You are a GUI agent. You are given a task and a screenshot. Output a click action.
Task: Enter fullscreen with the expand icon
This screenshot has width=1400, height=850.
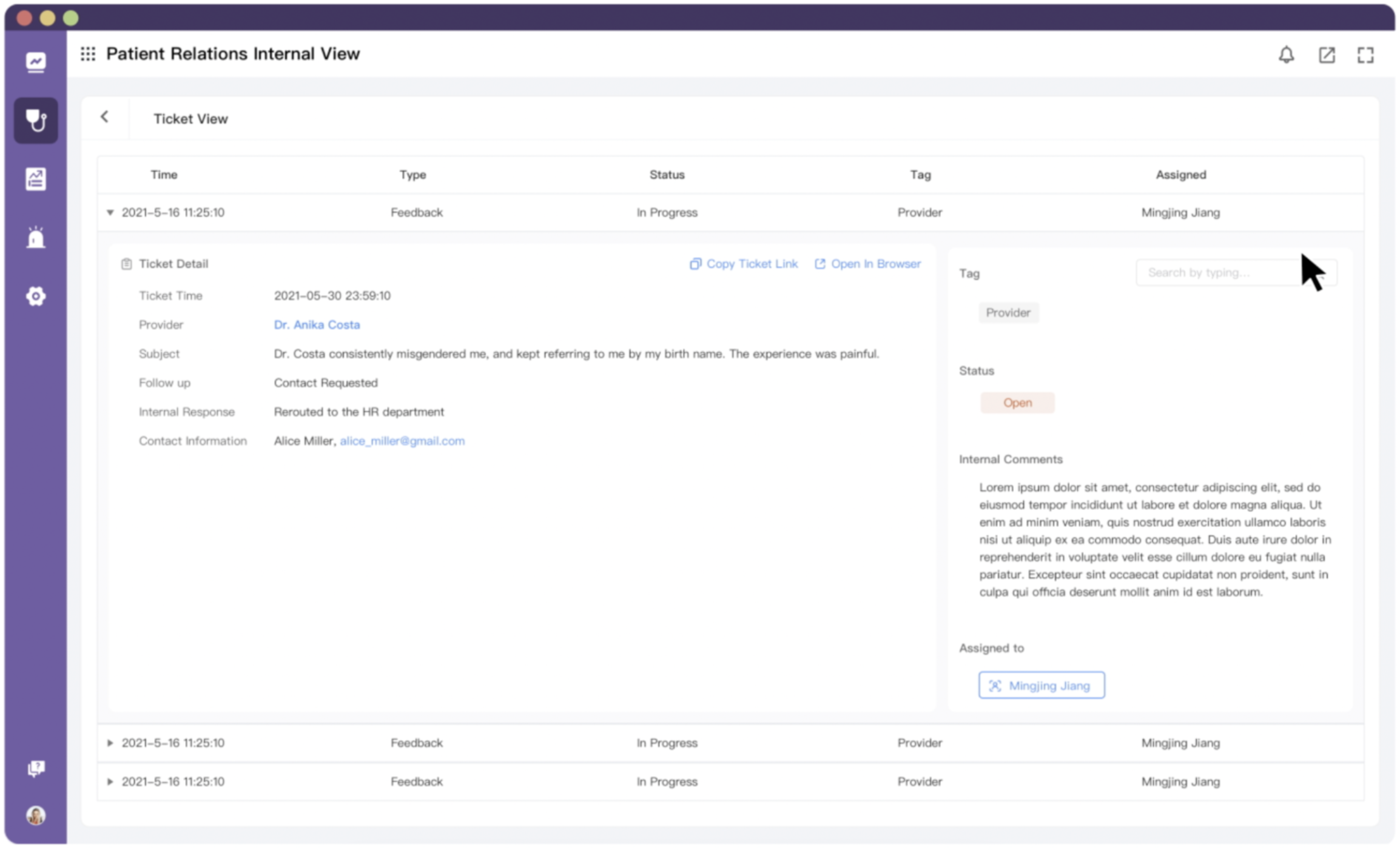1365,55
